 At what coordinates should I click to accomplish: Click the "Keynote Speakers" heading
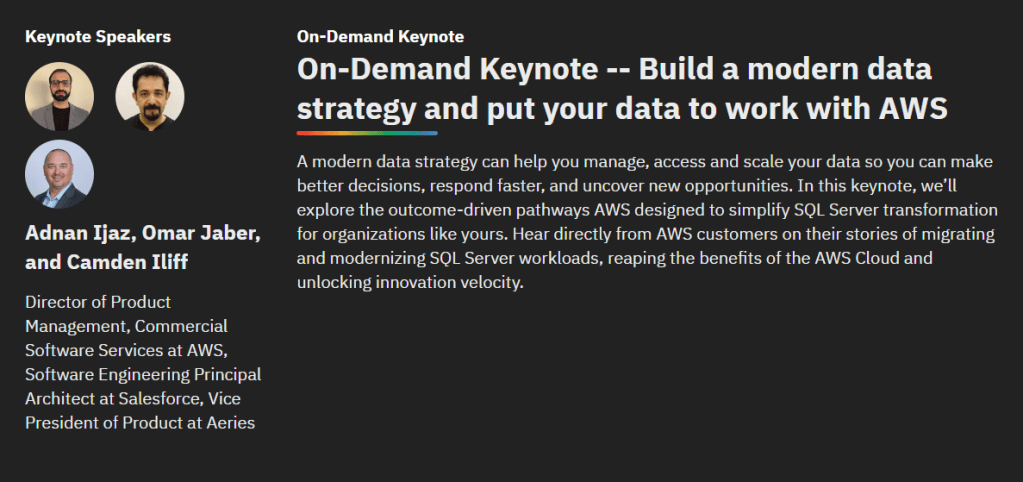pos(98,37)
